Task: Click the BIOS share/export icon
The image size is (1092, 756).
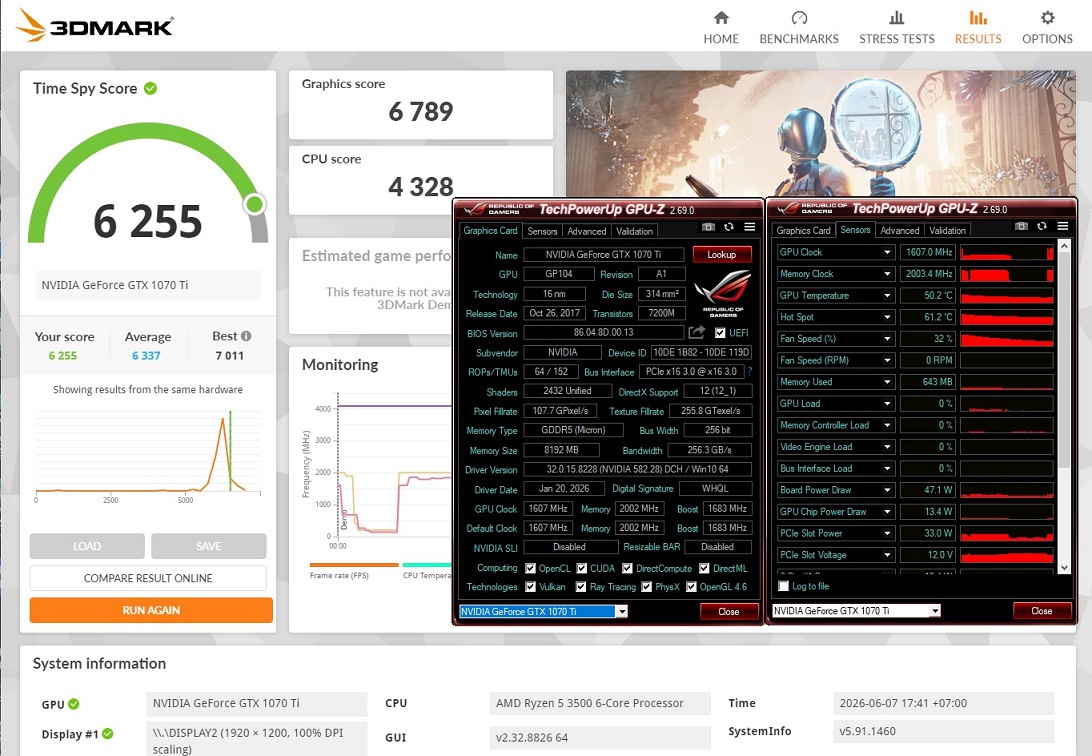Action: [696, 333]
